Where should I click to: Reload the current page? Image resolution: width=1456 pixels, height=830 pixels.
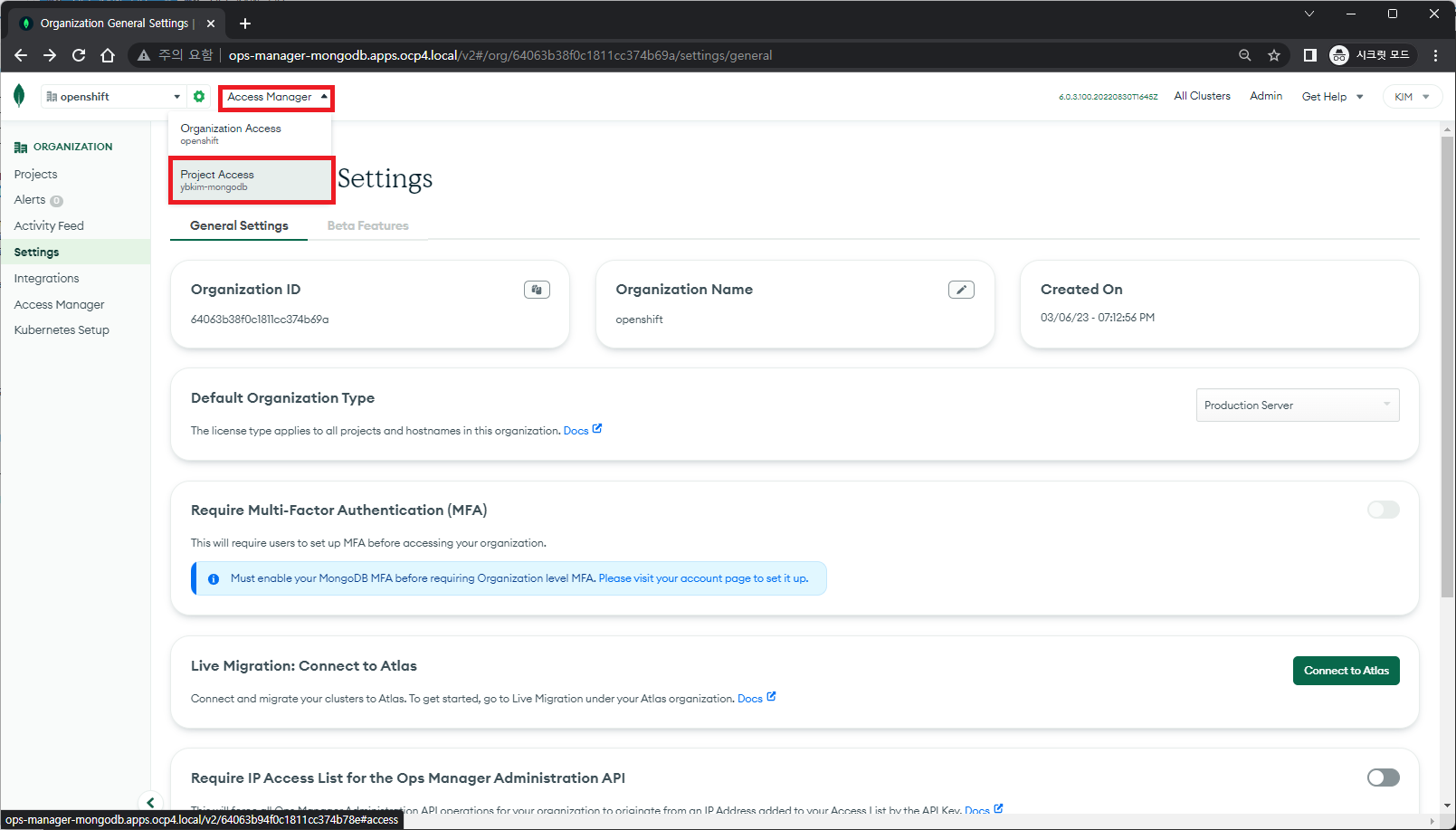click(79, 55)
